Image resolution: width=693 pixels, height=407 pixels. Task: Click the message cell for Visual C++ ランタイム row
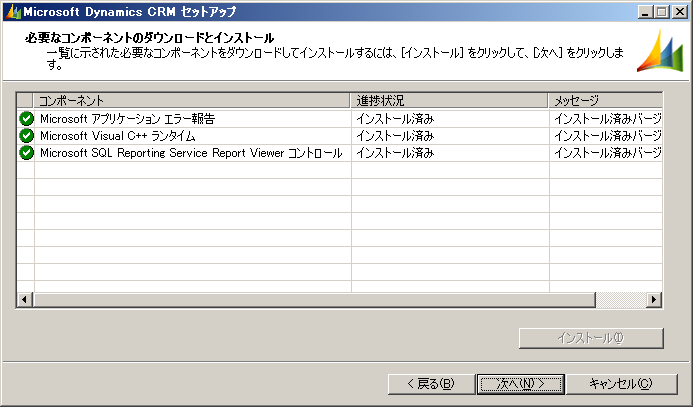click(x=608, y=135)
